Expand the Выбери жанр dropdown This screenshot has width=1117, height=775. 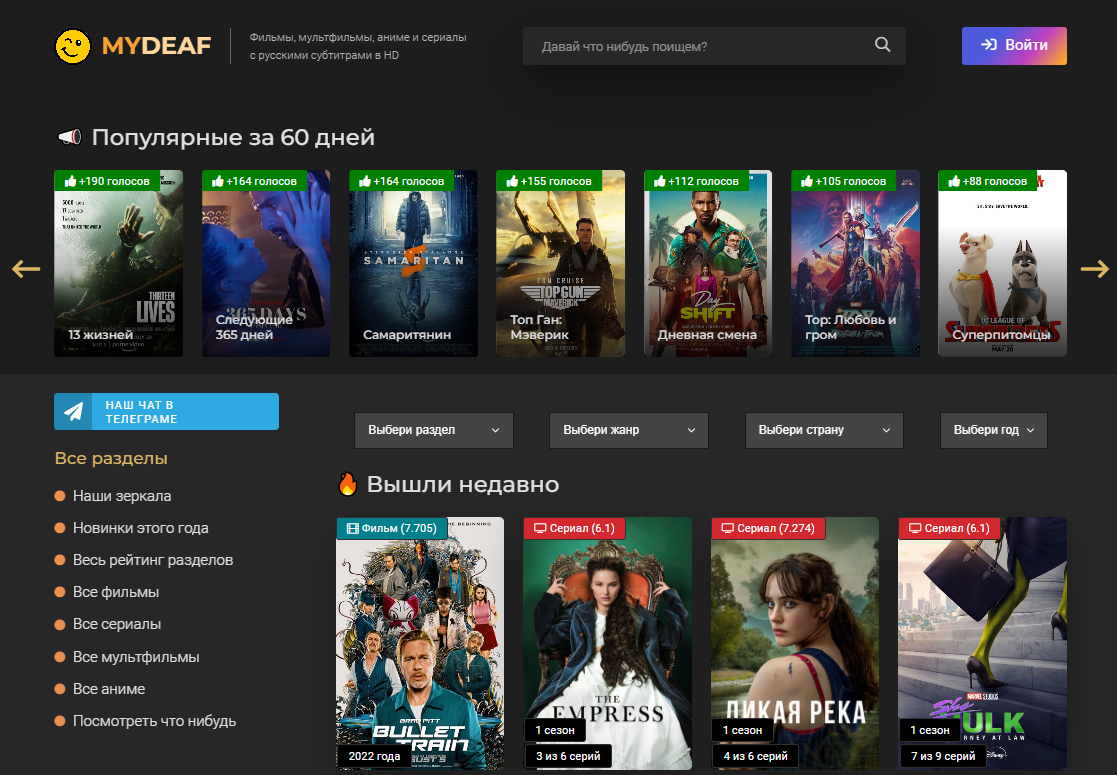click(628, 430)
